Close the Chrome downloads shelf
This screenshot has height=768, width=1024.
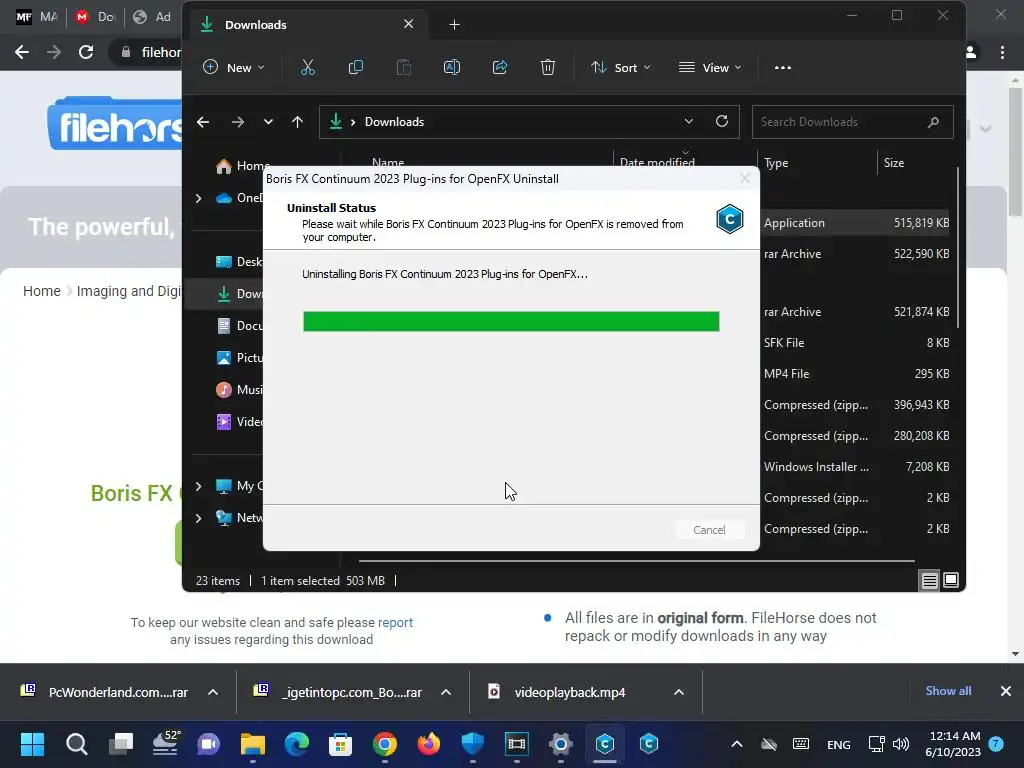(1006, 691)
